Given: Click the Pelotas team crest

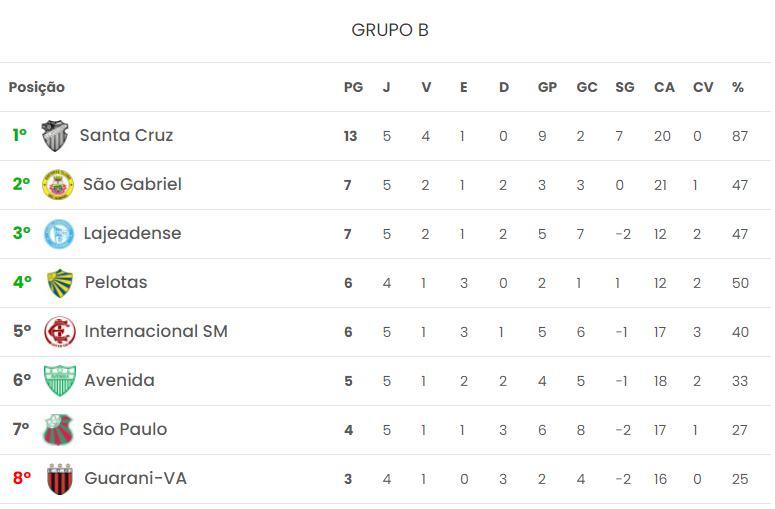Looking at the screenshot, I should coord(61,283).
